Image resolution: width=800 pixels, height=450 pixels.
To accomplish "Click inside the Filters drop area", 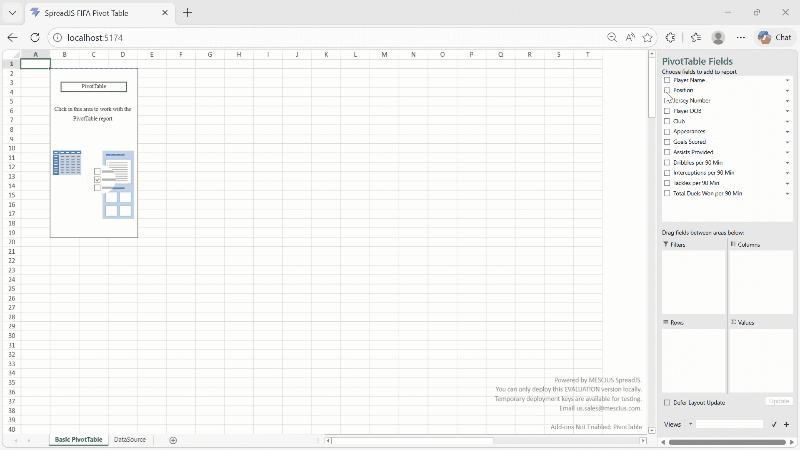I will click(x=693, y=282).
